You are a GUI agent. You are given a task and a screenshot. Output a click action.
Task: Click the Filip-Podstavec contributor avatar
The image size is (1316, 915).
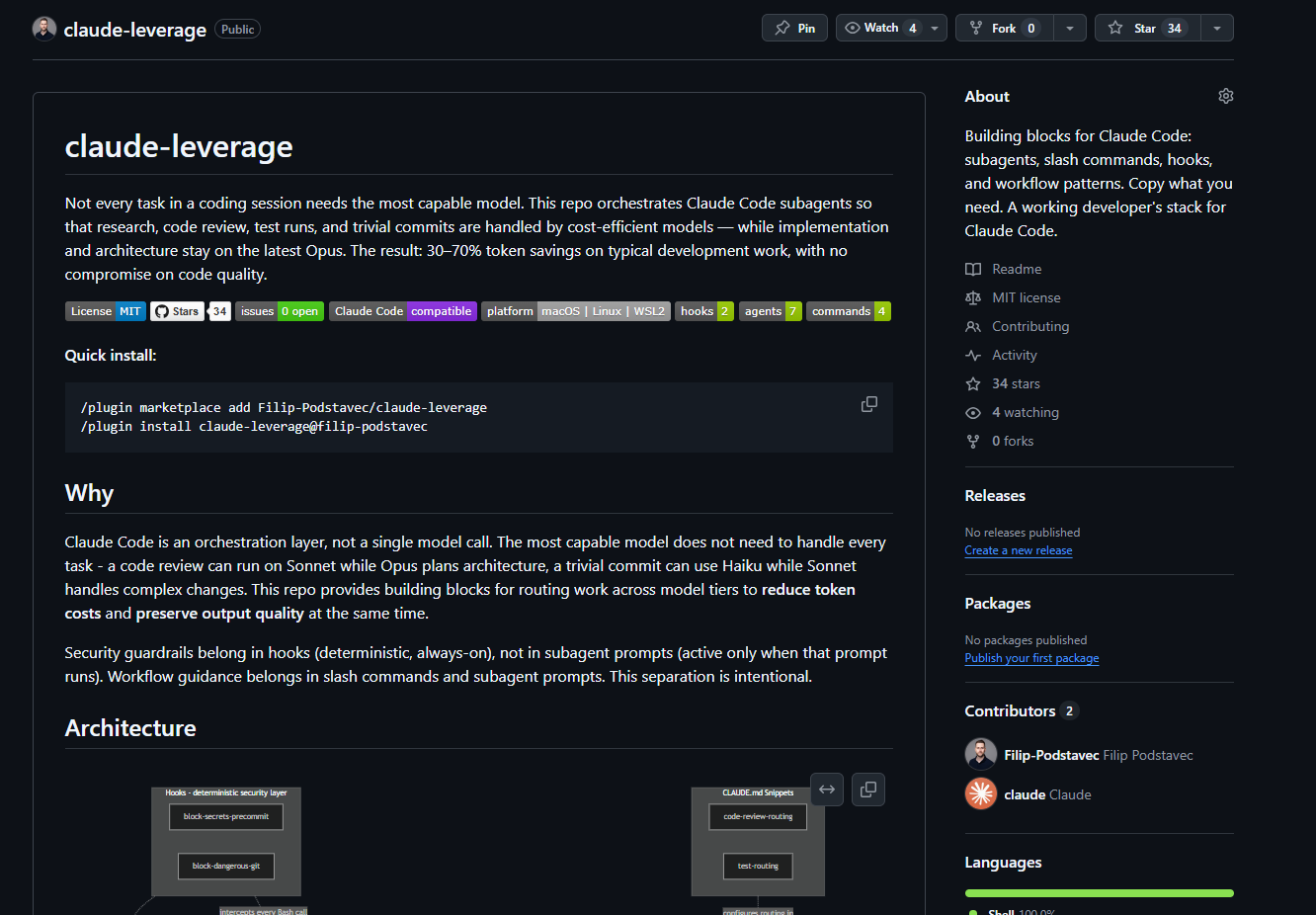tap(981, 754)
